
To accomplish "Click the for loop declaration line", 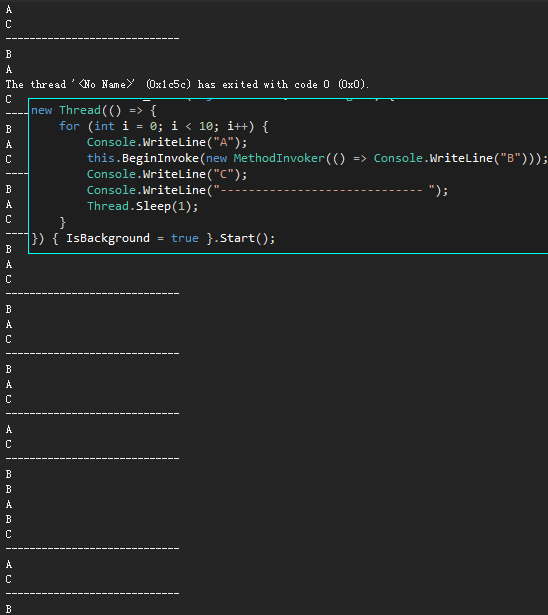I will pos(164,126).
